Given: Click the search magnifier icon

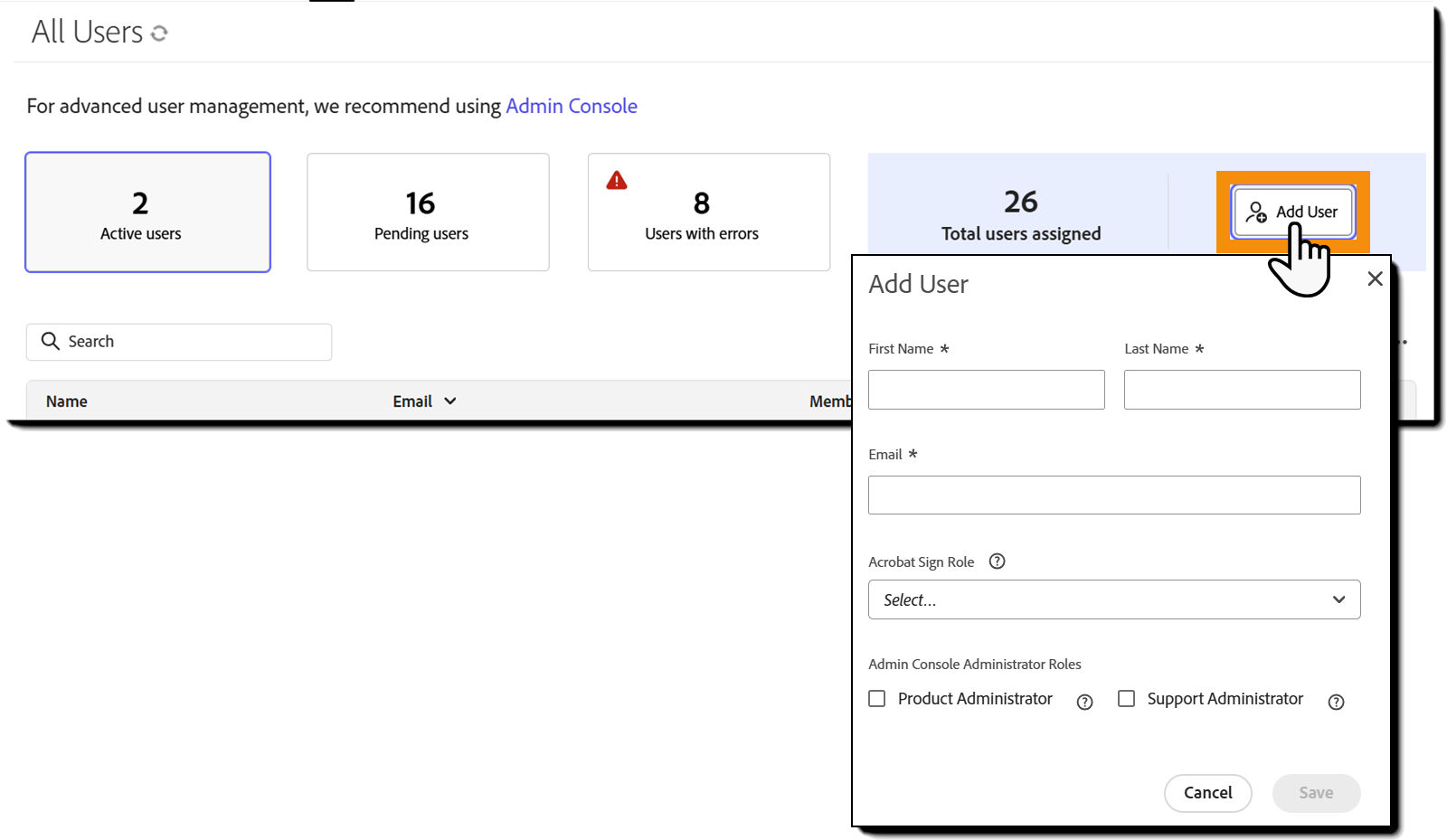Looking at the screenshot, I should click(51, 342).
